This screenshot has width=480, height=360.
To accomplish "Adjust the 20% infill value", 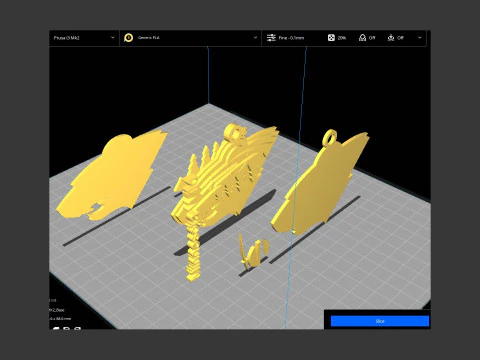I will click(342, 38).
